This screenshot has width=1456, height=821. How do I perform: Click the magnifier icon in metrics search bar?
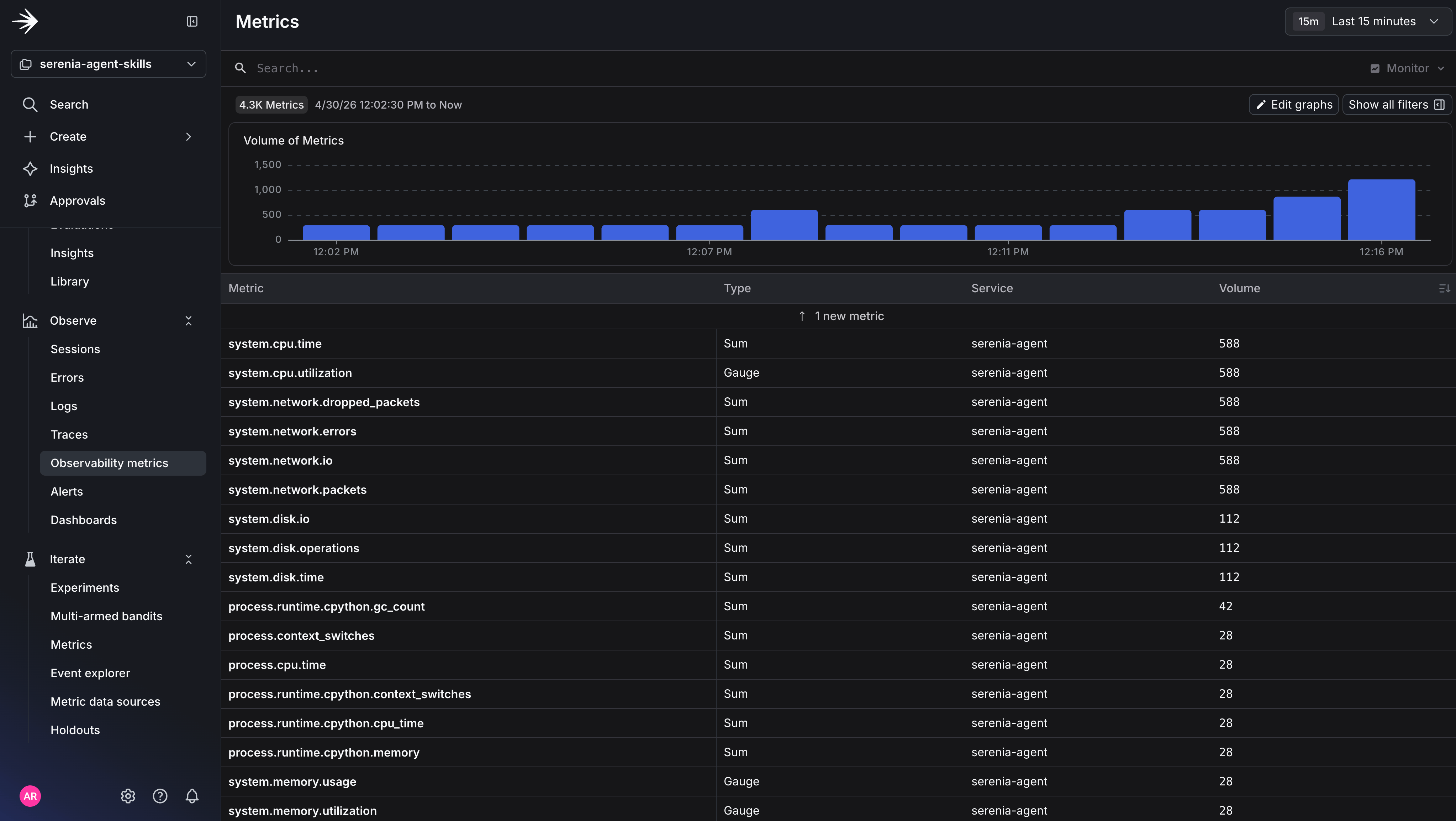click(x=240, y=68)
